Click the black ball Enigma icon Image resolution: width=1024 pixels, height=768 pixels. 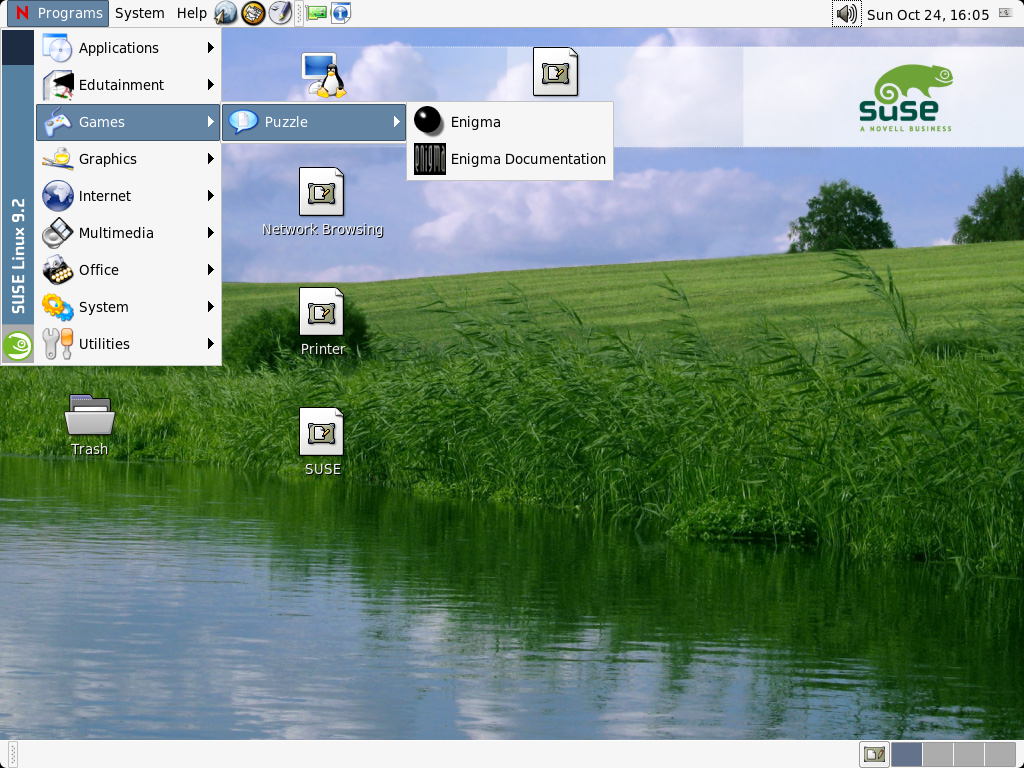(429, 121)
